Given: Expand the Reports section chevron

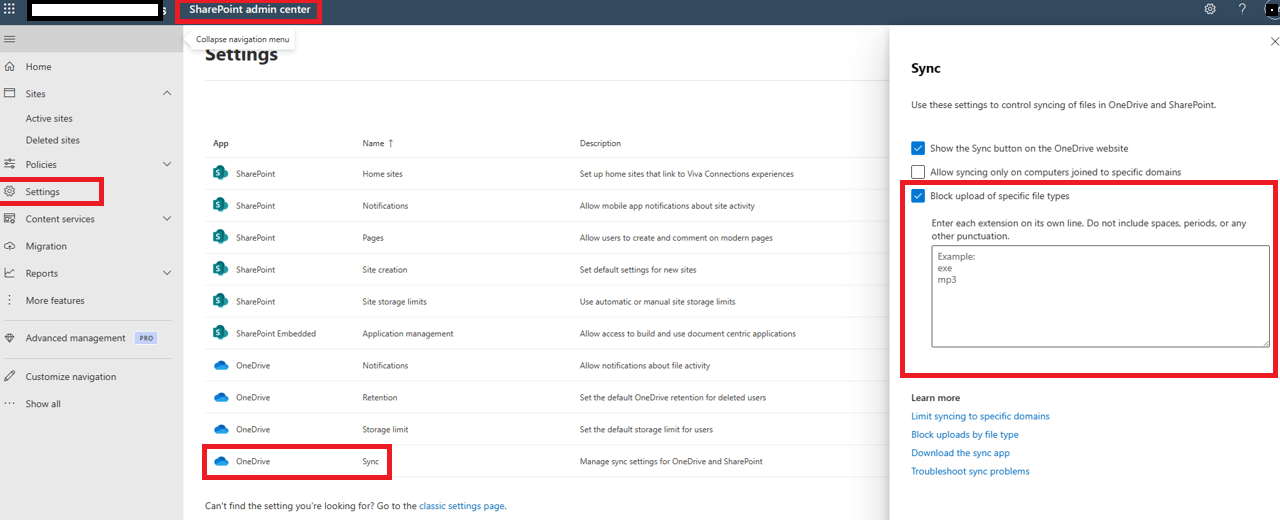Looking at the screenshot, I should point(167,273).
